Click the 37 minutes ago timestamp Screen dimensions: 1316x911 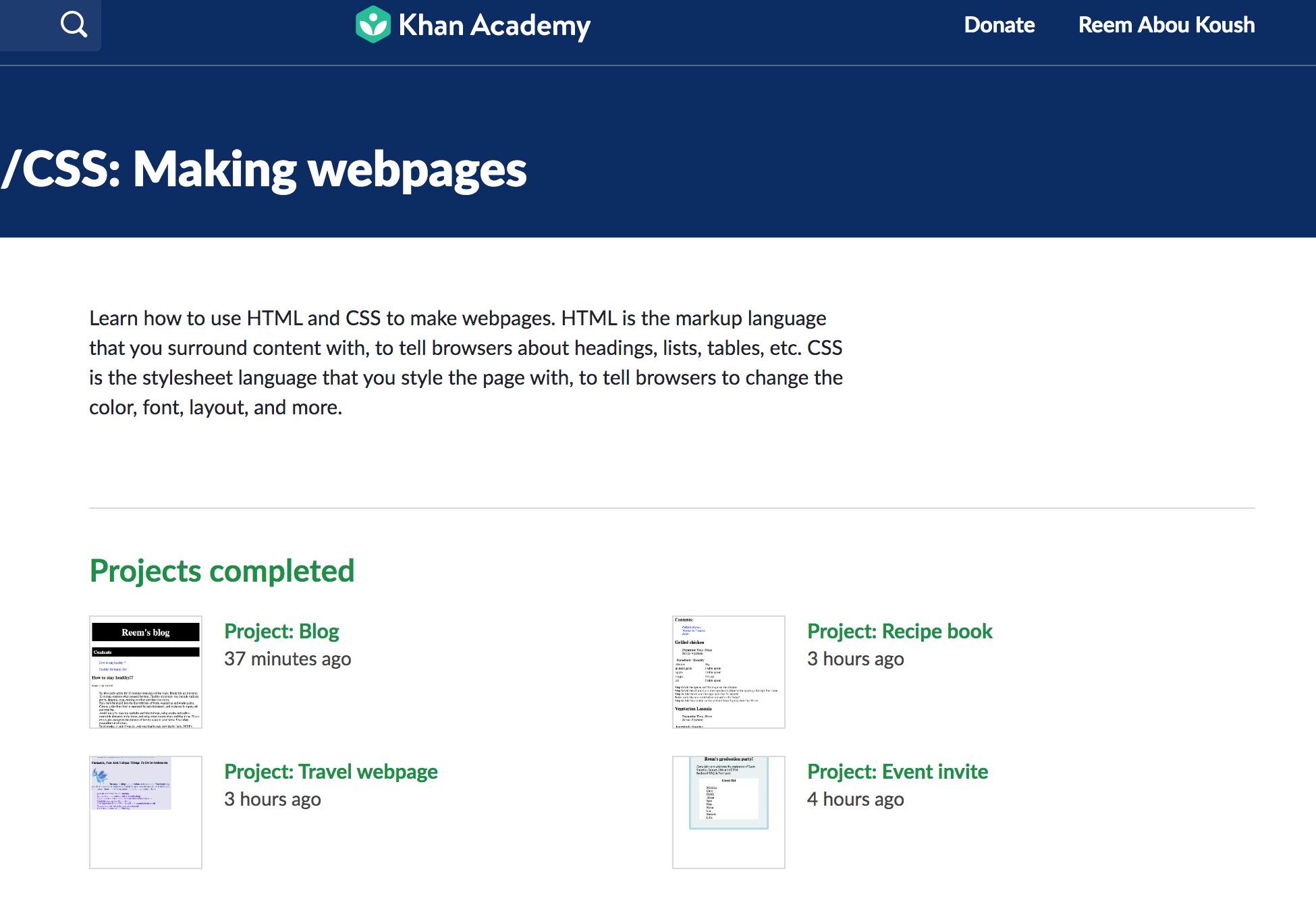pyautogui.click(x=287, y=659)
